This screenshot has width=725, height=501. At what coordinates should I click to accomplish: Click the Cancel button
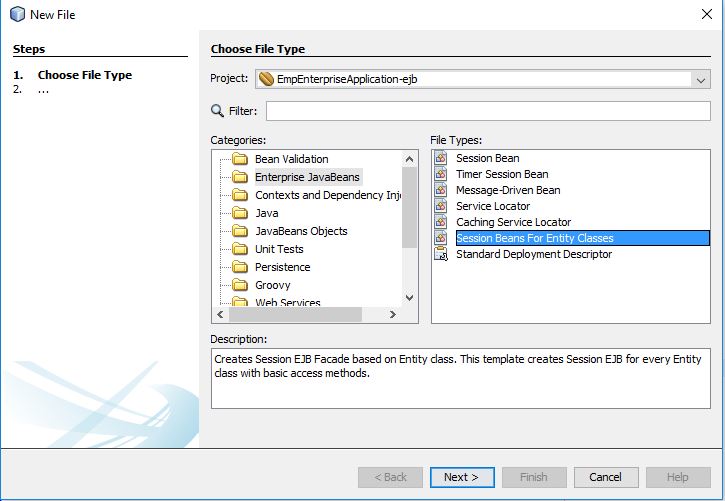coord(606,477)
